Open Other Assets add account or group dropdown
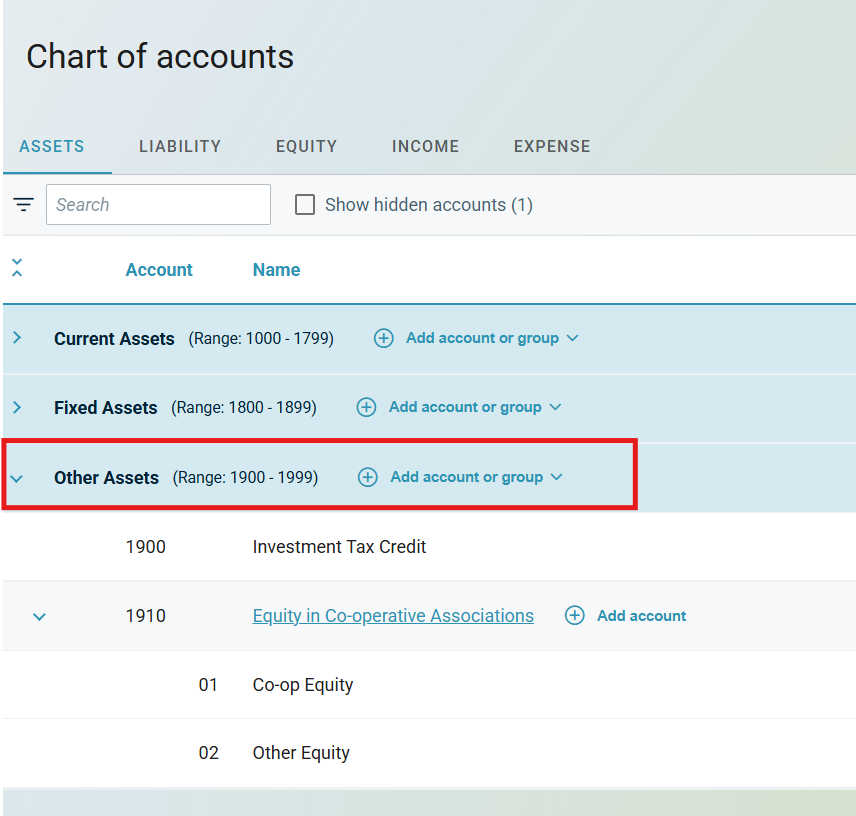856x816 pixels. [x=557, y=477]
